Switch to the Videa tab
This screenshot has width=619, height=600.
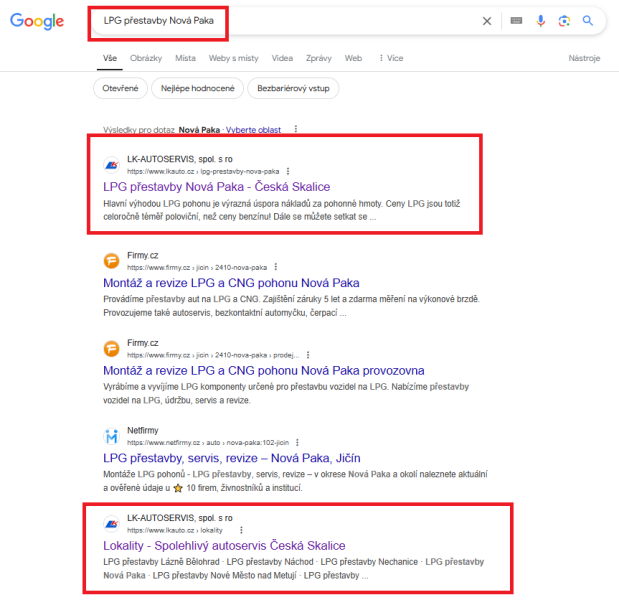click(x=282, y=58)
